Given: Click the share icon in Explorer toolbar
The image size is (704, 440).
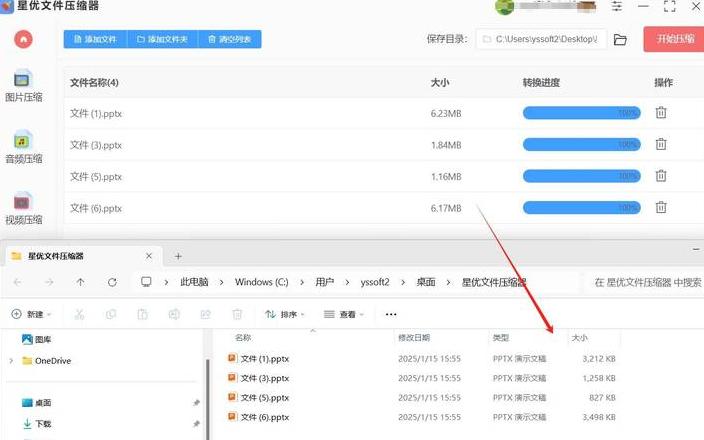Looking at the screenshot, I should [x=206, y=314].
